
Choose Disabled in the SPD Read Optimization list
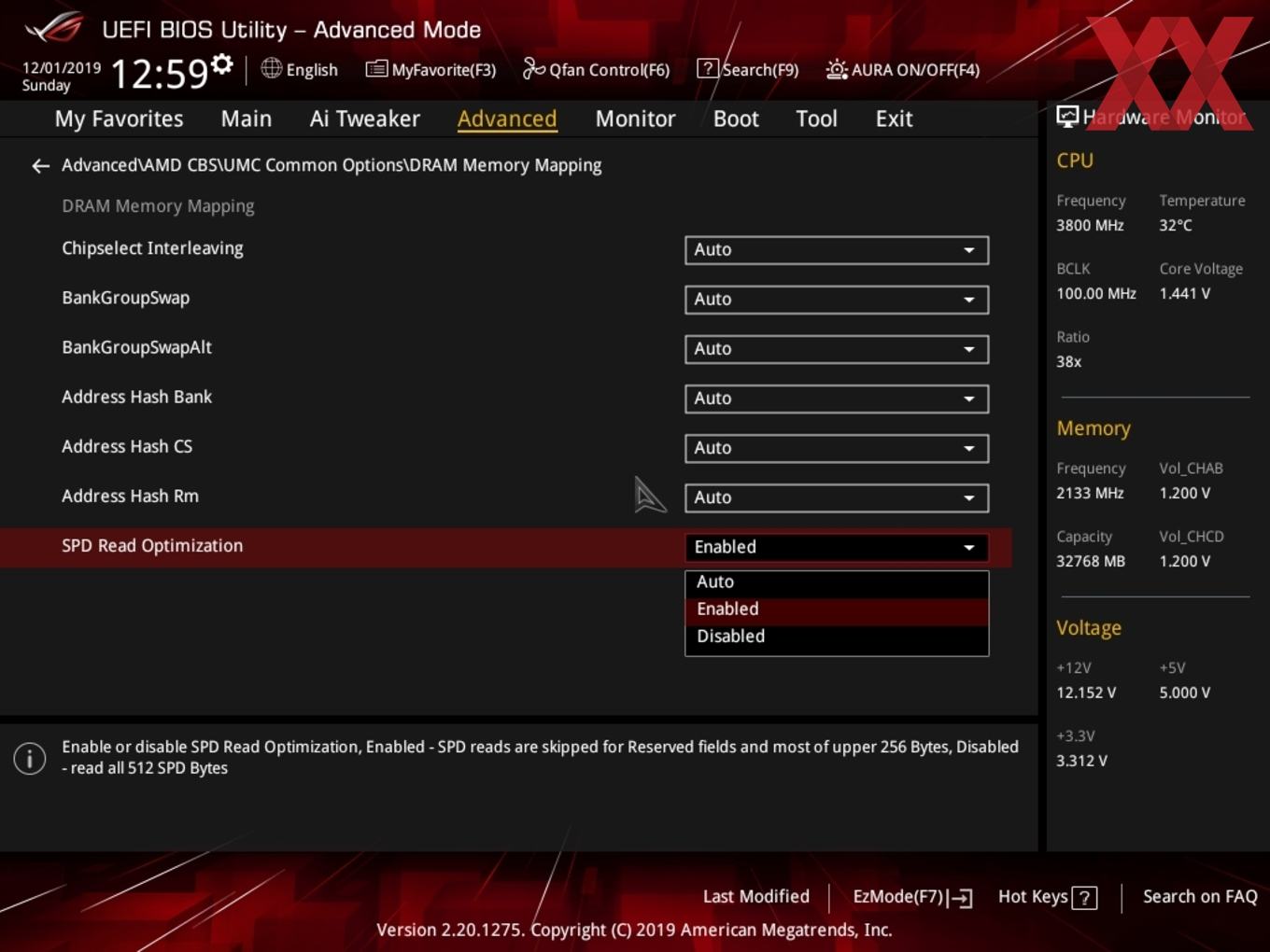(837, 637)
